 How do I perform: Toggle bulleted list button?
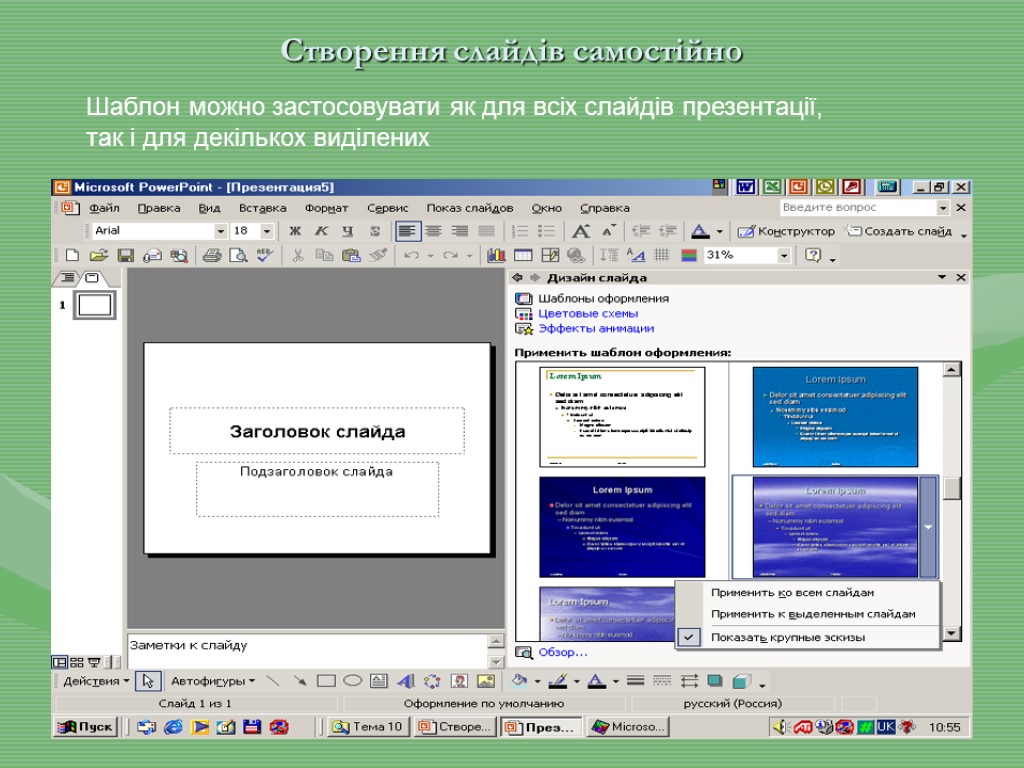(546, 231)
